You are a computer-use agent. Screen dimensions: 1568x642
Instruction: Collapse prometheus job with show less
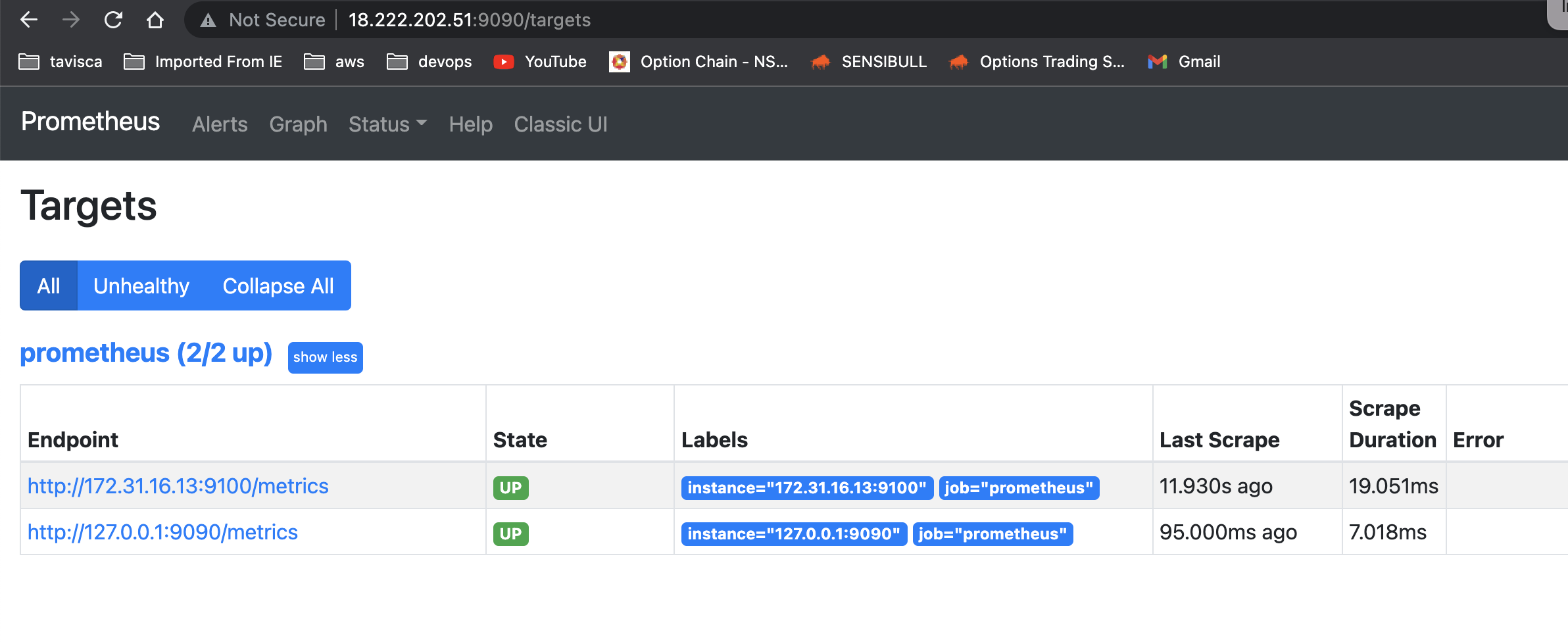tap(325, 357)
